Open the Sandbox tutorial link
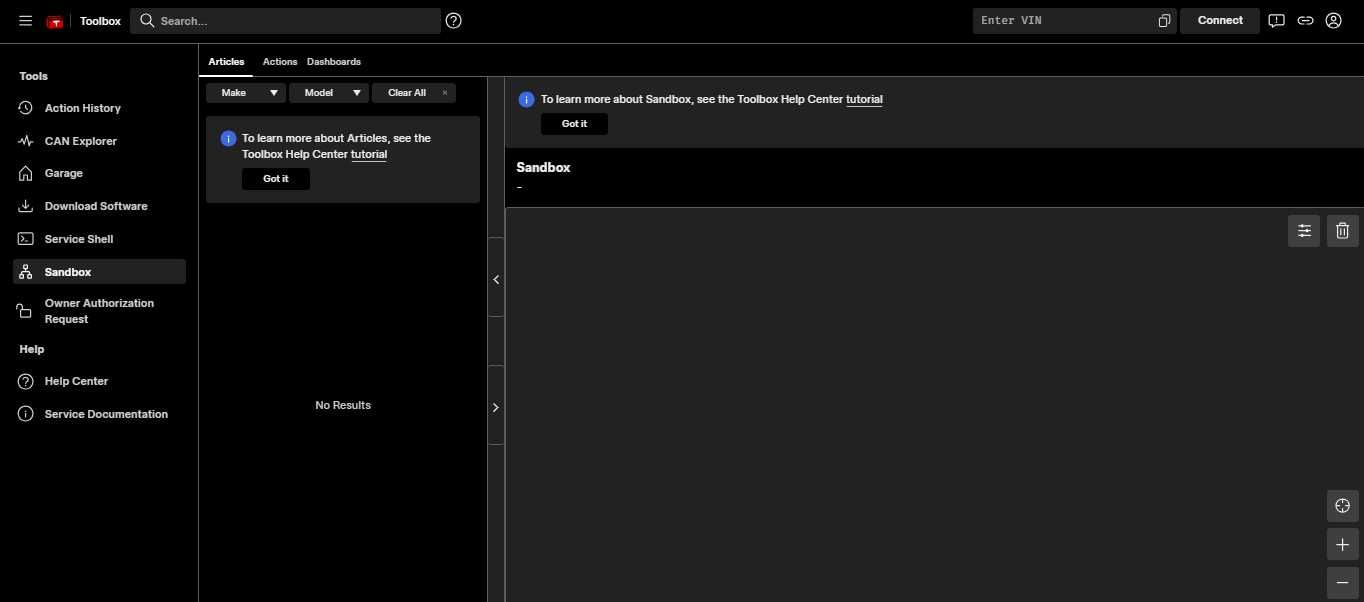Image resolution: width=1364 pixels, height=602 pixels. pyautogui.click(x=864, y=100)
